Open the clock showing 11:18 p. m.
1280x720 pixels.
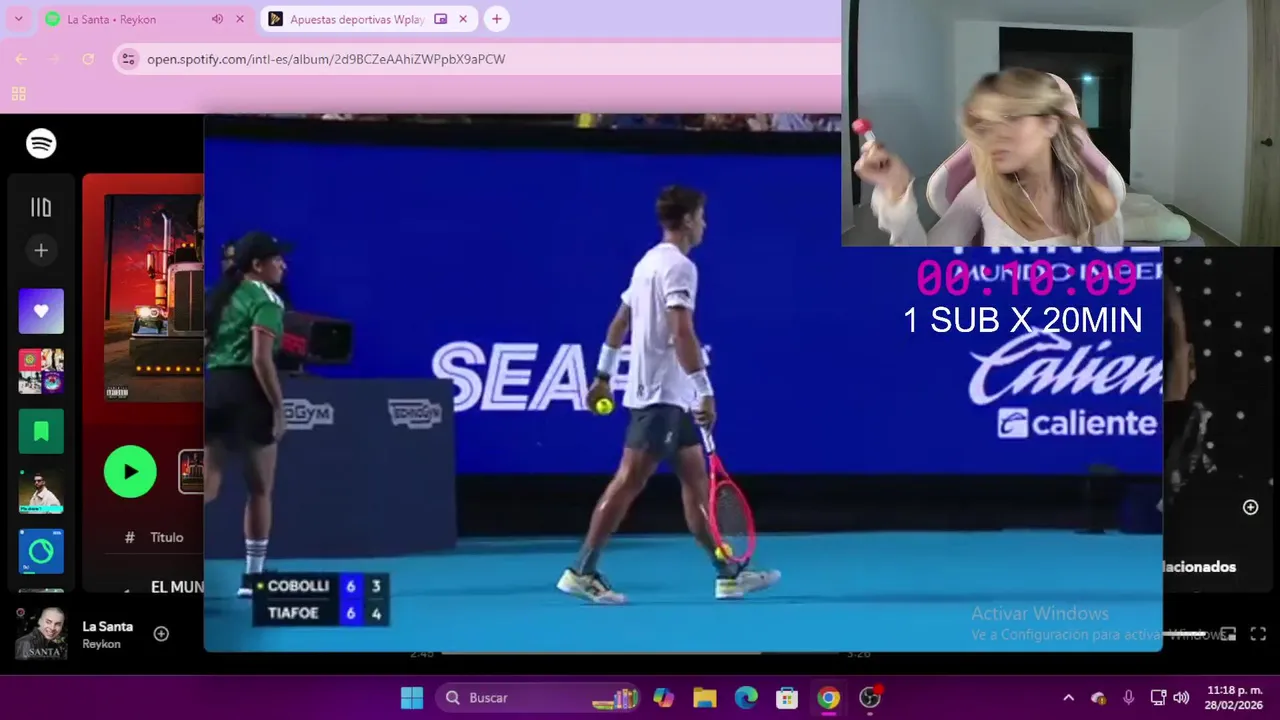tap(1234, 698)
